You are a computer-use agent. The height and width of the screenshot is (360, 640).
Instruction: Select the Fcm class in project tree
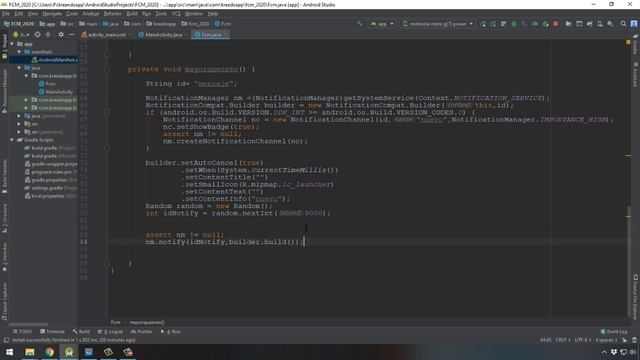(47, 84)
